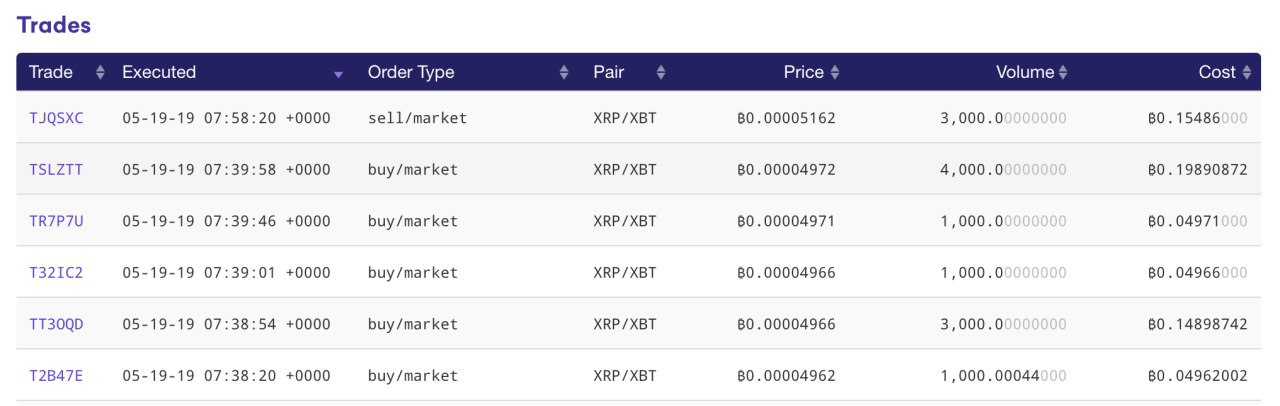This screenshot has height=406, width=1280.
Task: Click the Executed column sort arrow
Action: [x=338, y=74]
